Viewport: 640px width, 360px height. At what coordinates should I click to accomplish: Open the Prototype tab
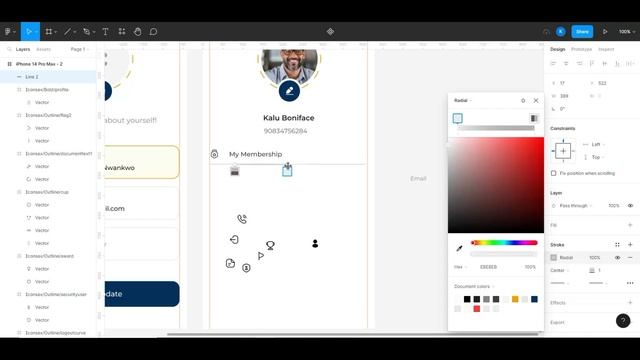click(581, 49)
